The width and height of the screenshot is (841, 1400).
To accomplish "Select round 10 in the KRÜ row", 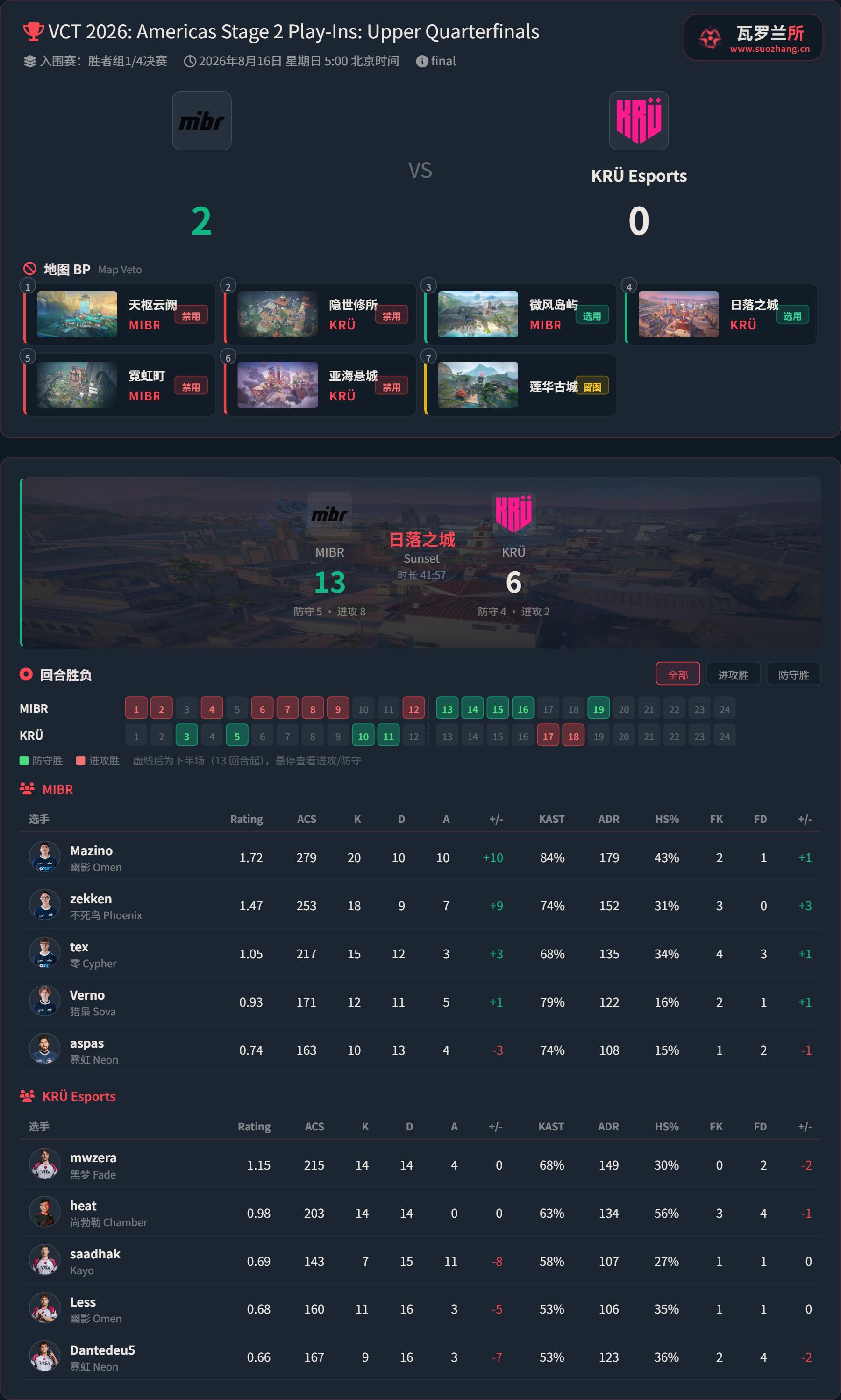I will tap(363, 736).
